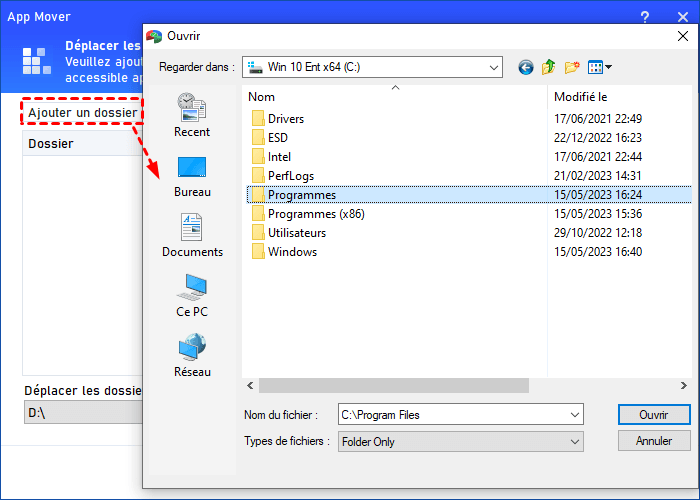The width and height of the screenshot is (700, 500).
Task: Select the PerfLogs folder name
Action: (x=291, y=176)
